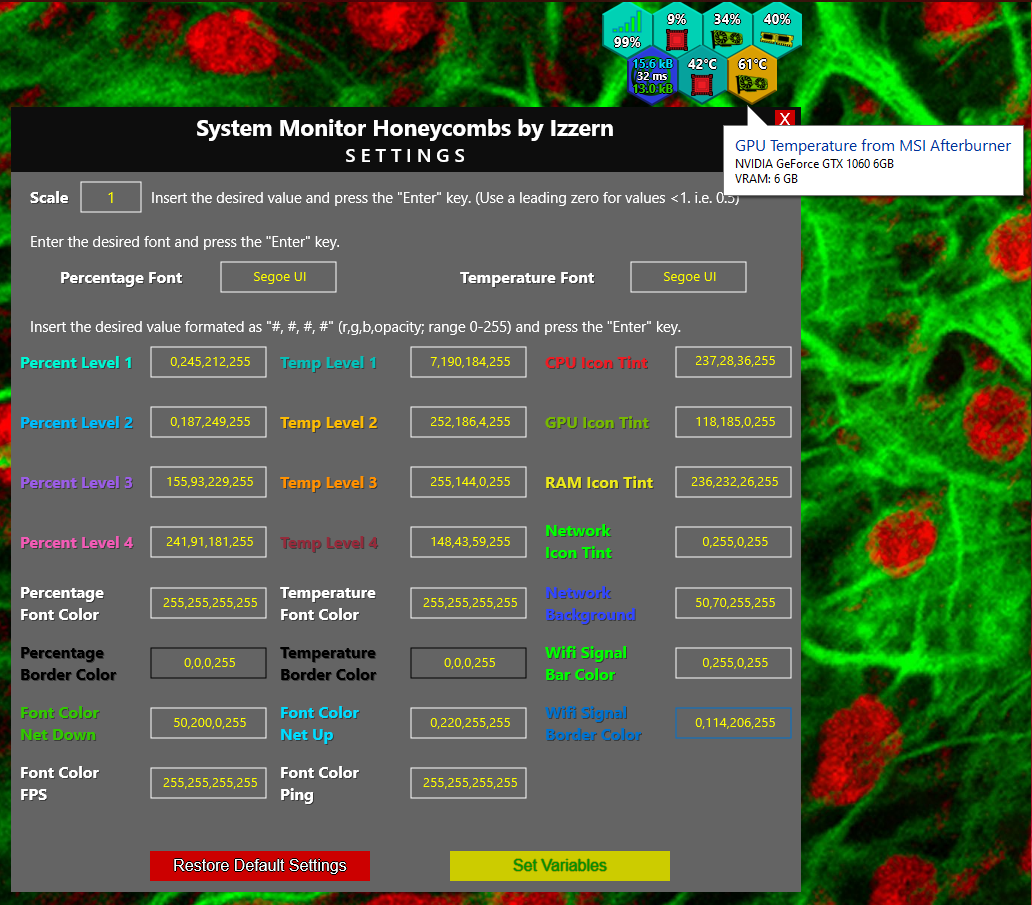Screen dimensions: 1032x905
Task: Click the Temp Level 2 label
Action: click(x=328, y=423)
